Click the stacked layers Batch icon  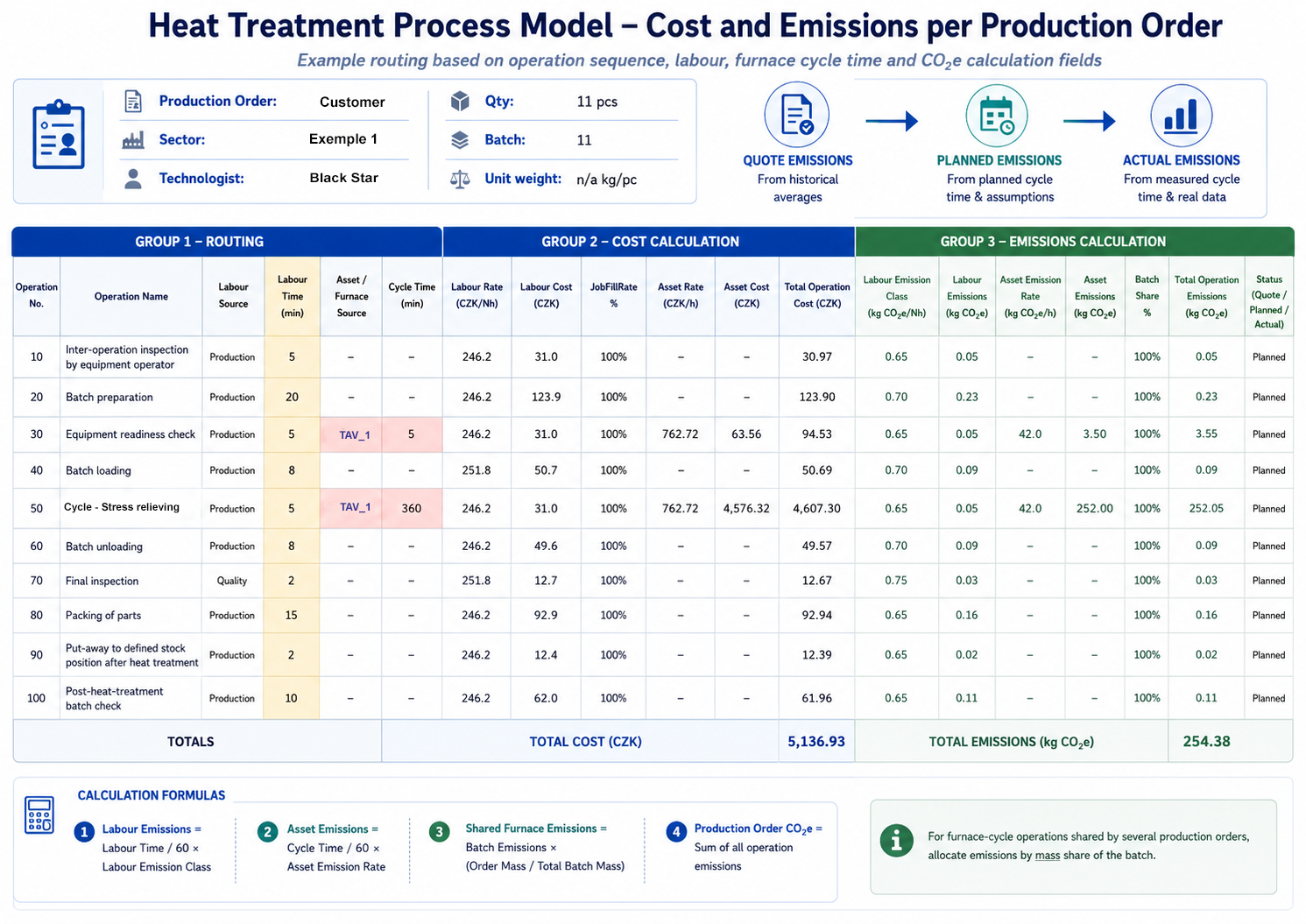point(460,140)
